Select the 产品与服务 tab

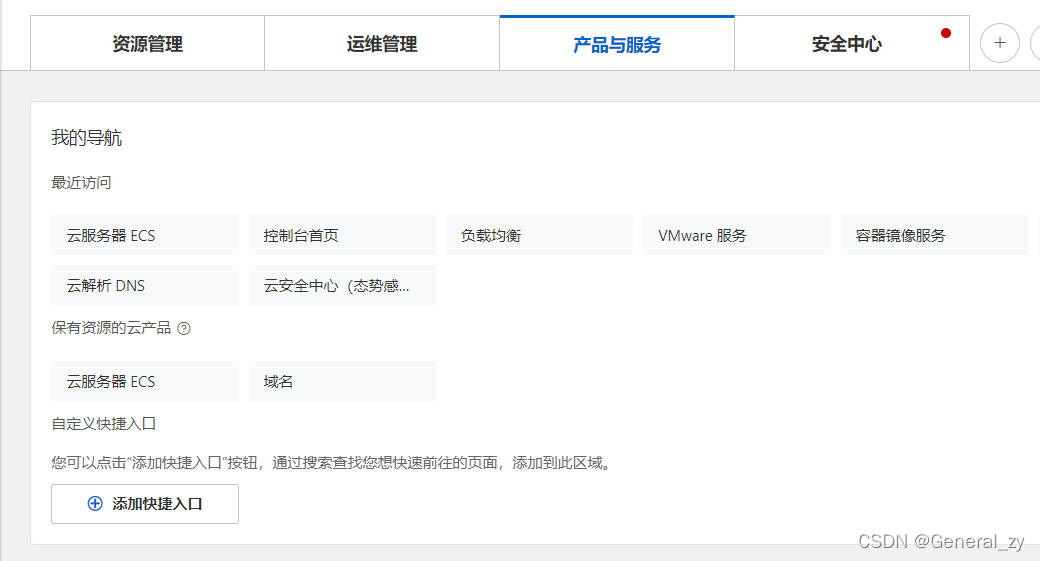point(617,44)
